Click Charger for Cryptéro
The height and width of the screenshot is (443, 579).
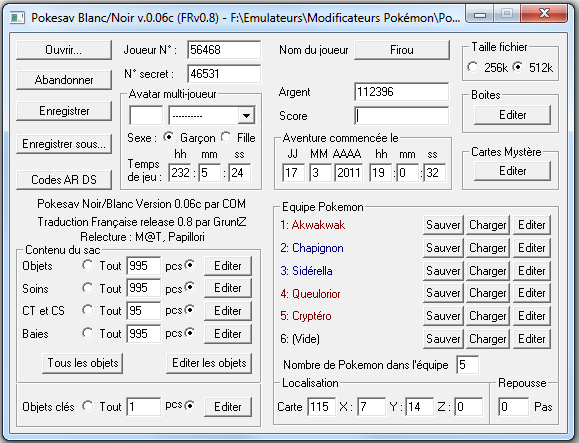(x=487, y=316)
